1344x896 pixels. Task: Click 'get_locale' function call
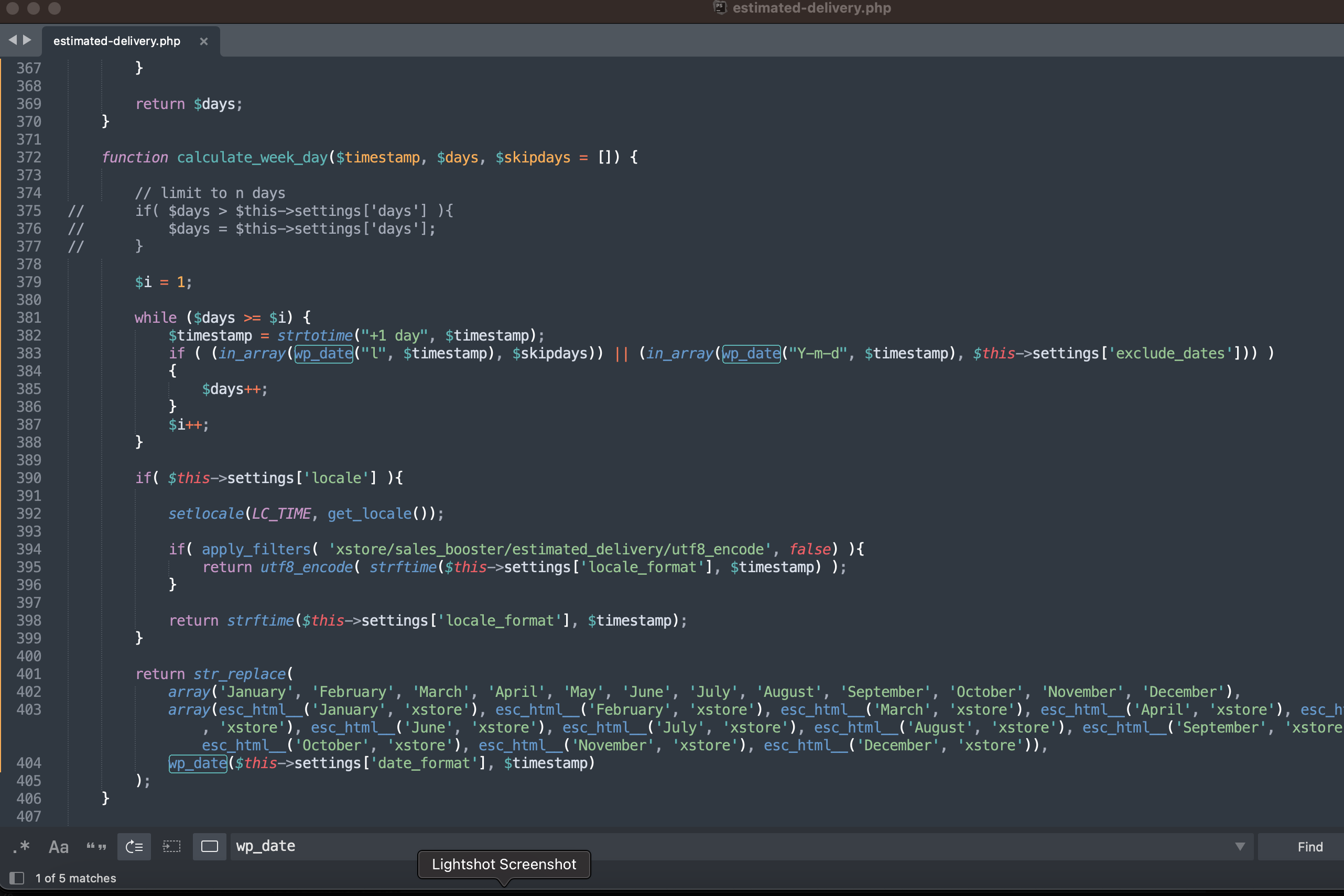pos(370,513)
